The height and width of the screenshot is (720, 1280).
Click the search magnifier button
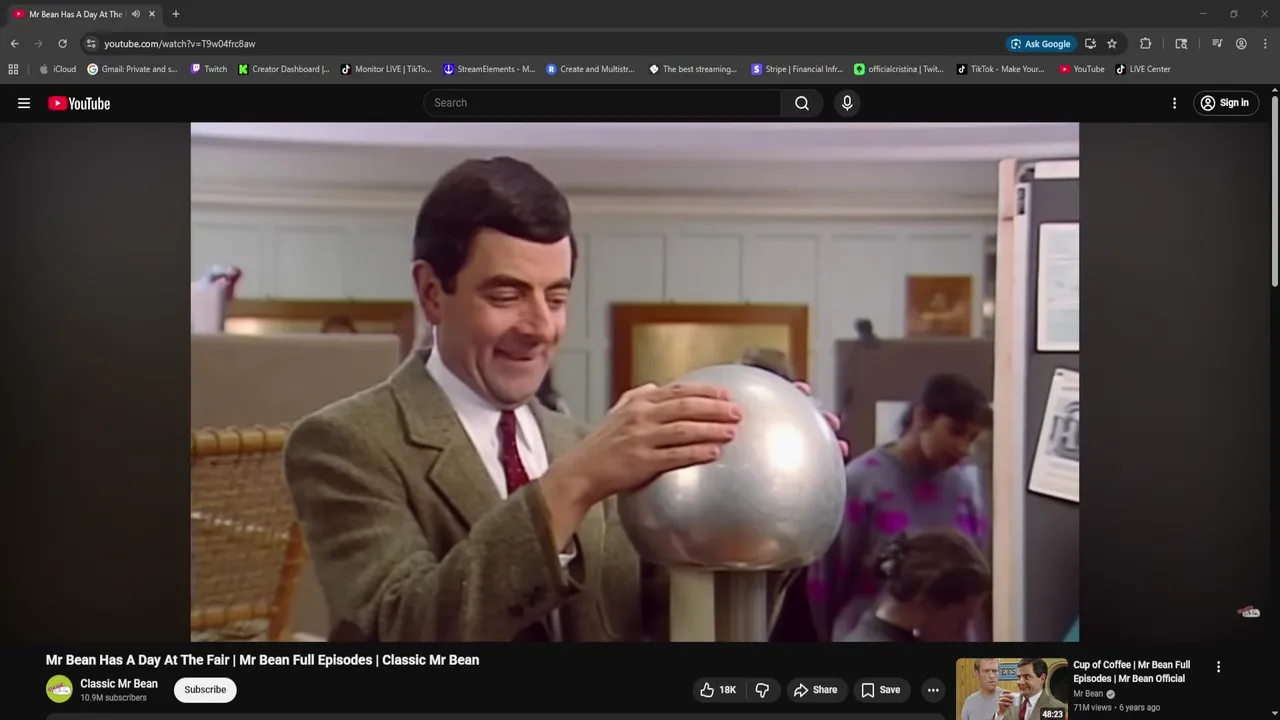[802, 103]
